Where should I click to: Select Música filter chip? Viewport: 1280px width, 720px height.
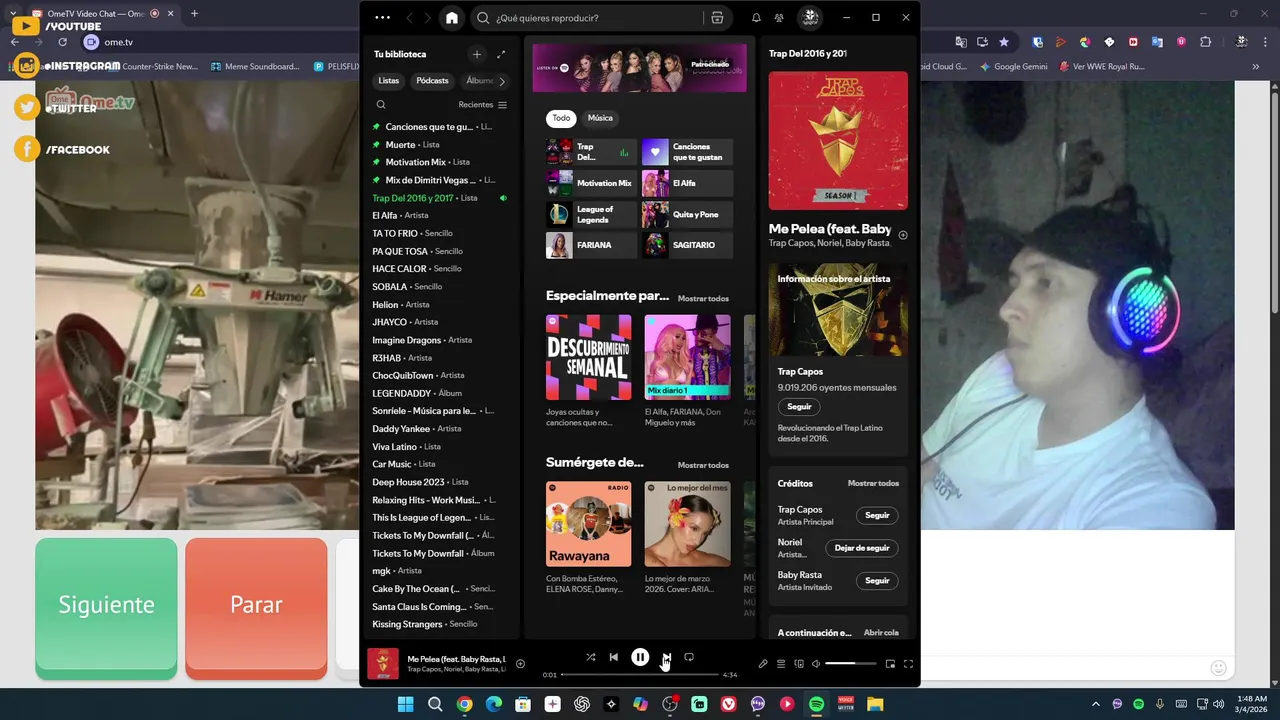click(x=600, y=118)
